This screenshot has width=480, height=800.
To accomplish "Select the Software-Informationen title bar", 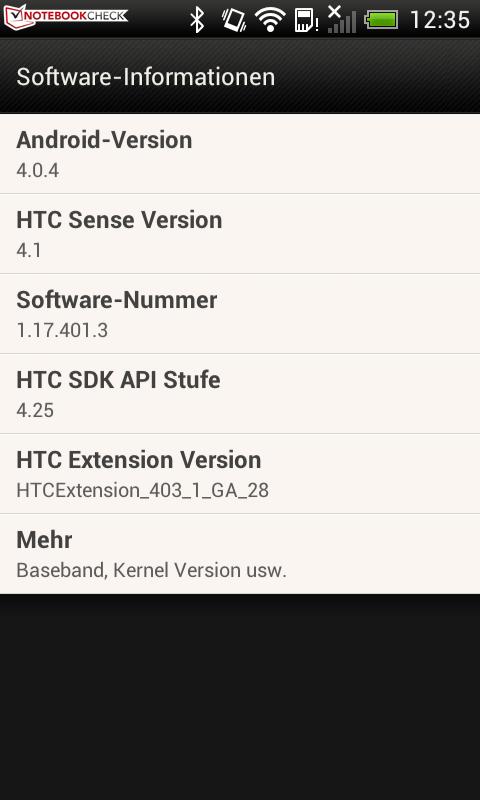I will point(240,77).
